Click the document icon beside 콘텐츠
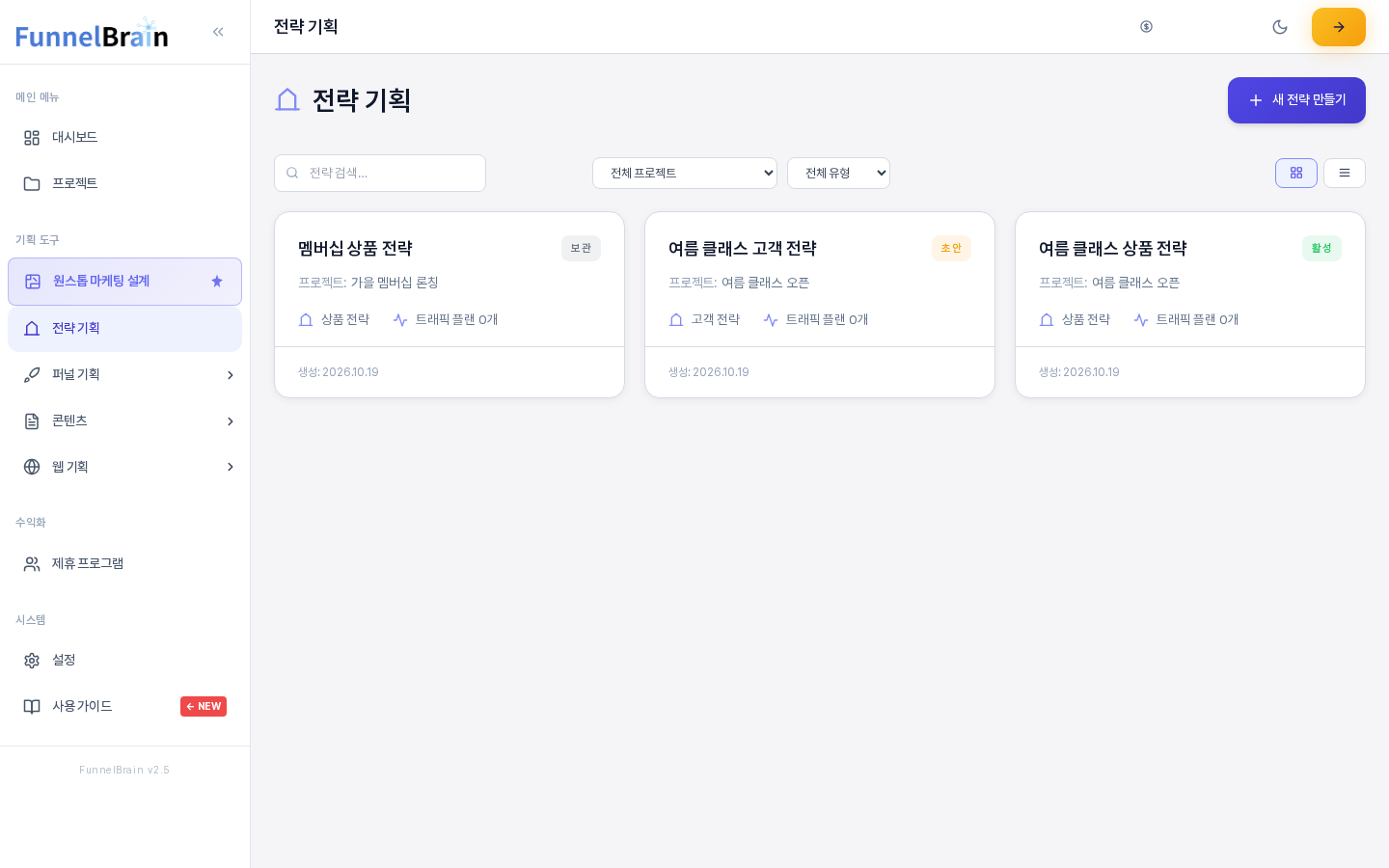Screen dimensions: 1389x868 [32, 421]
